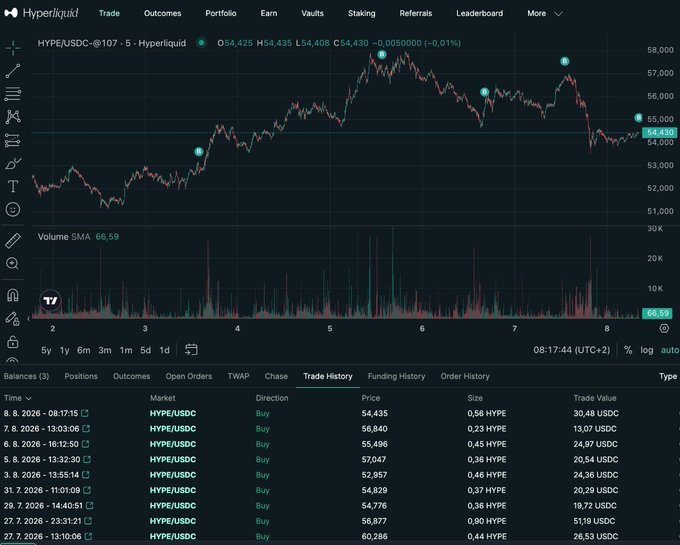Open the Earn page
The image size is (680, 545).
tap(269, 13)
